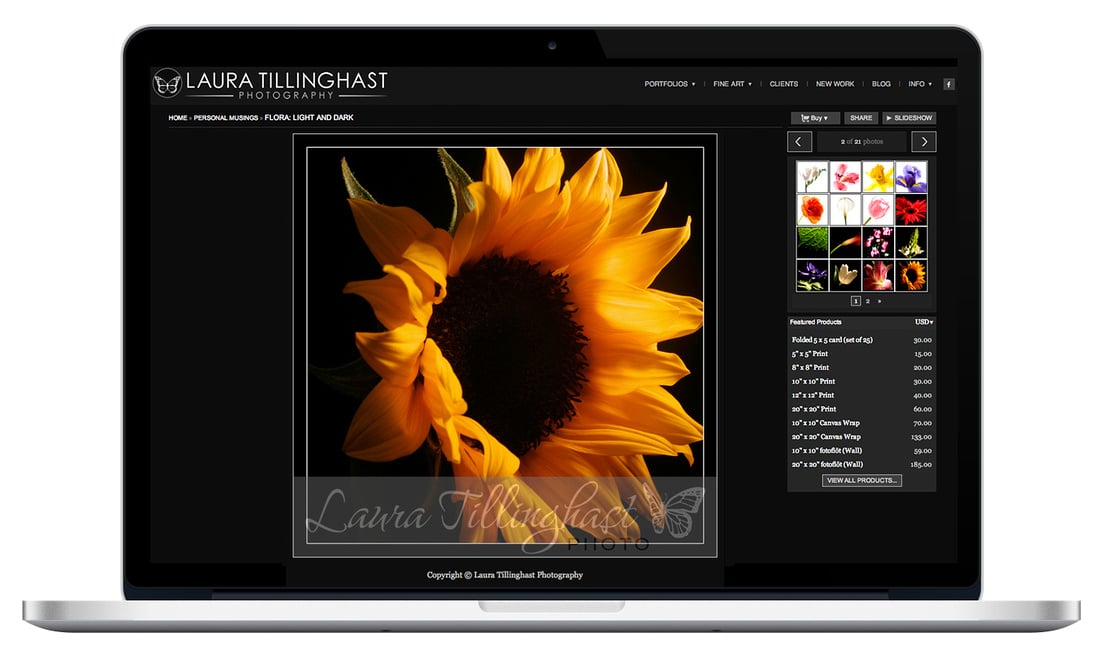Open the CLIENTS page
This screenshot has height=645, width=1100.
click(784, 84)
